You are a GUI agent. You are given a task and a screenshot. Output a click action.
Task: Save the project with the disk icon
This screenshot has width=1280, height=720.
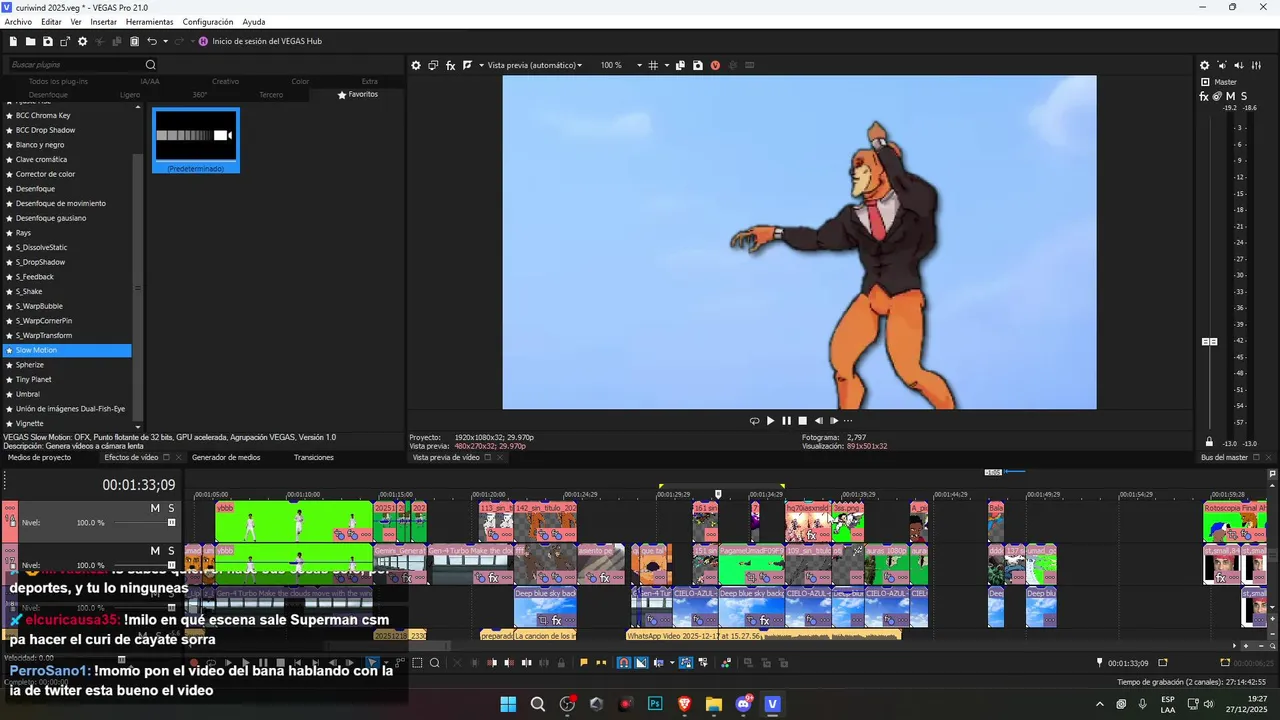(x=47, y=41)
